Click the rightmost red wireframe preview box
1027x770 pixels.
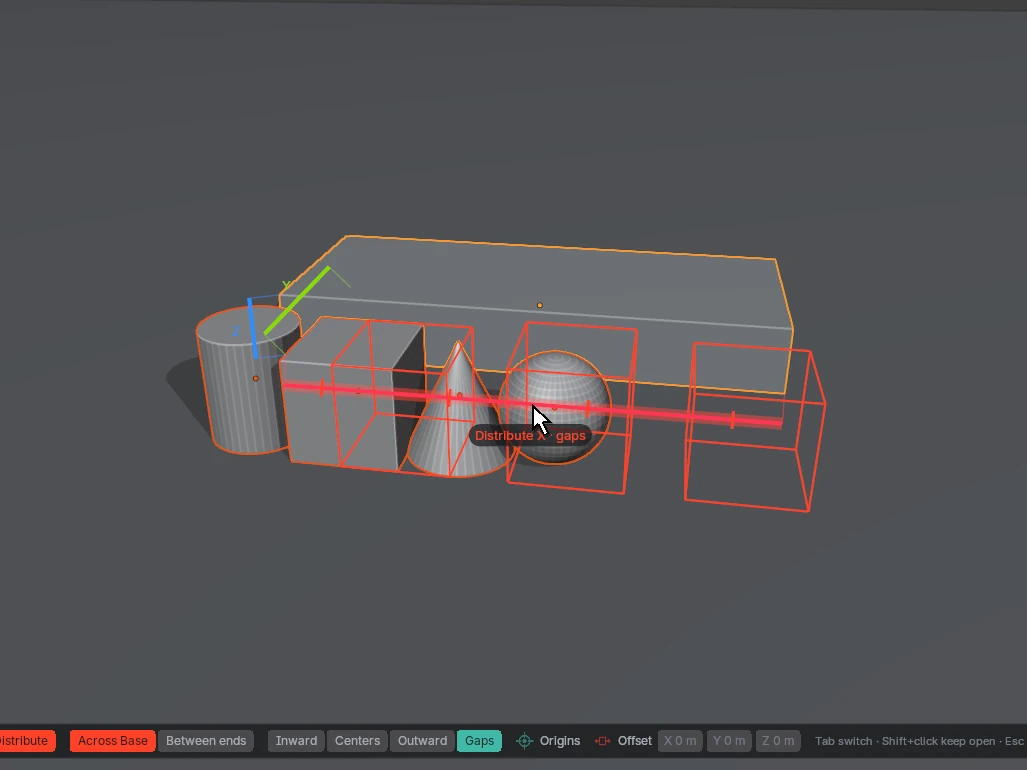pyautogui.click(x=755, y=426)
